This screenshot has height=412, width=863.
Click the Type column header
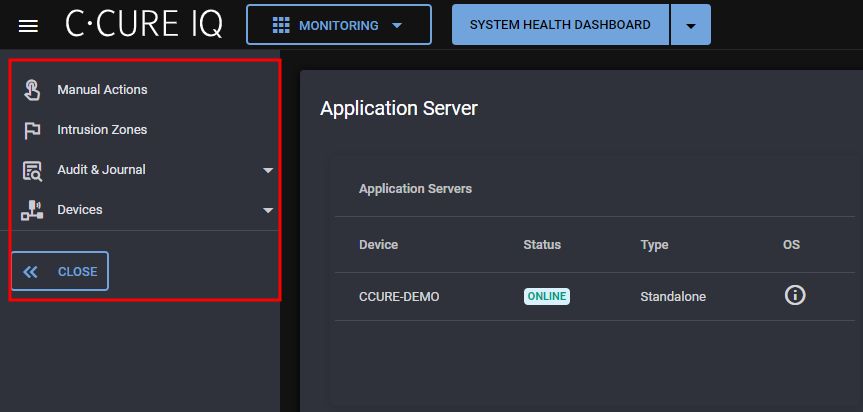(x=654, y=245)
